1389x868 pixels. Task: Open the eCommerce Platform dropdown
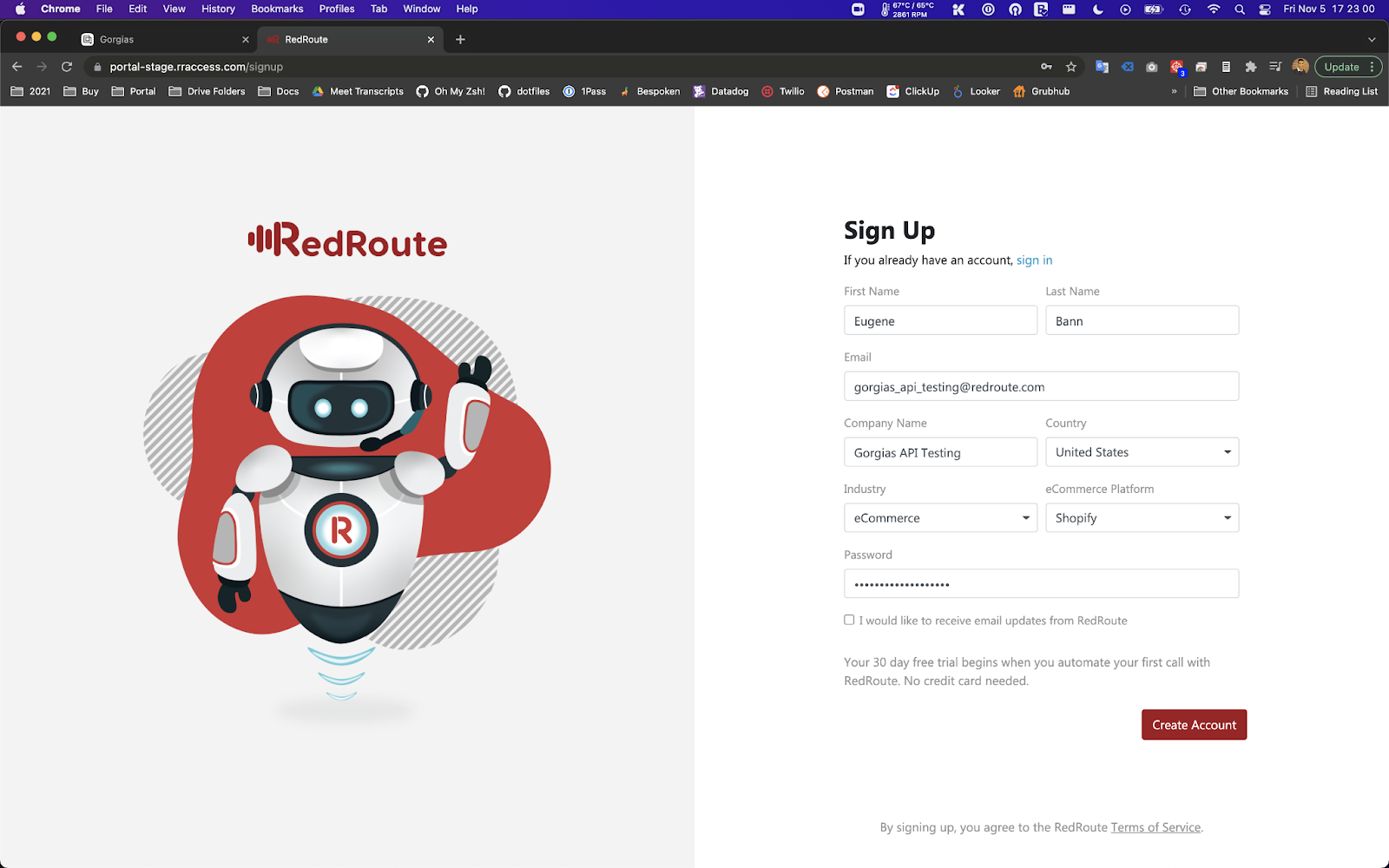pos(1142,518)
